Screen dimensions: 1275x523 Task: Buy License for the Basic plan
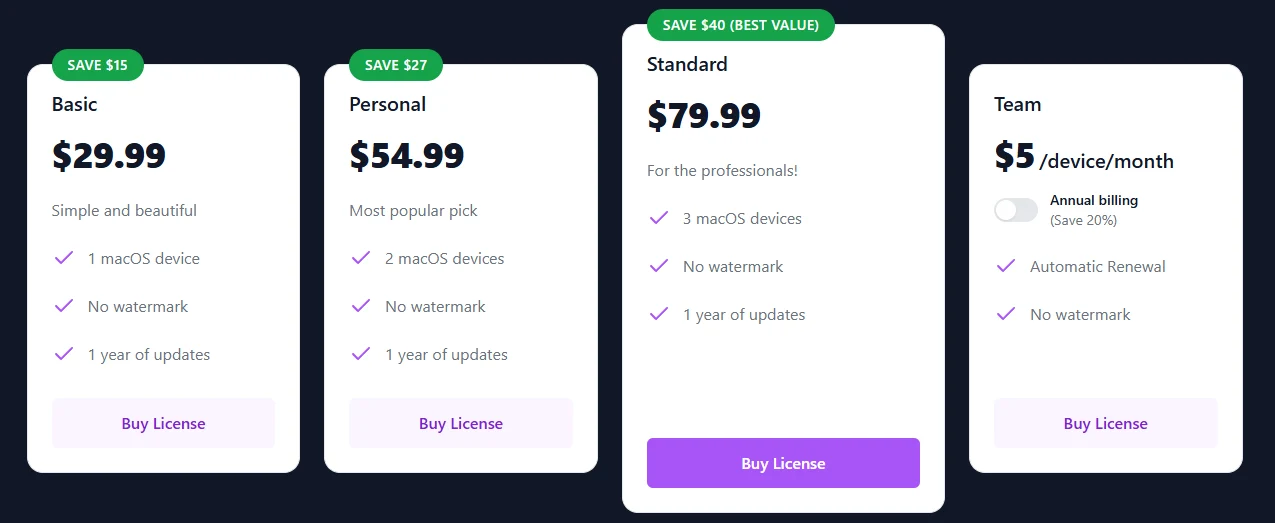[x=163, y=423]
